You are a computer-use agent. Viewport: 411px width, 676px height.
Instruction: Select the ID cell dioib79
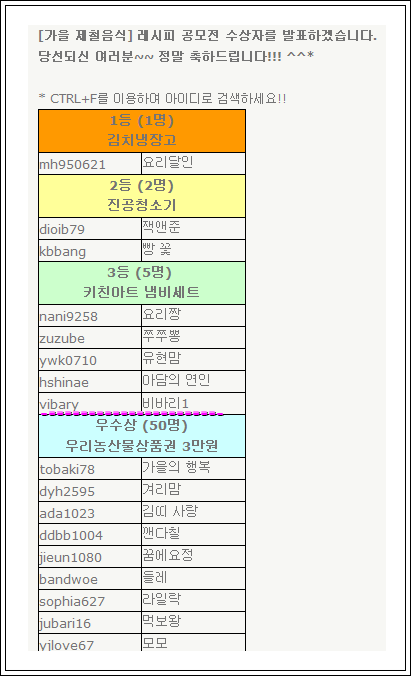[x=90, y=228]
